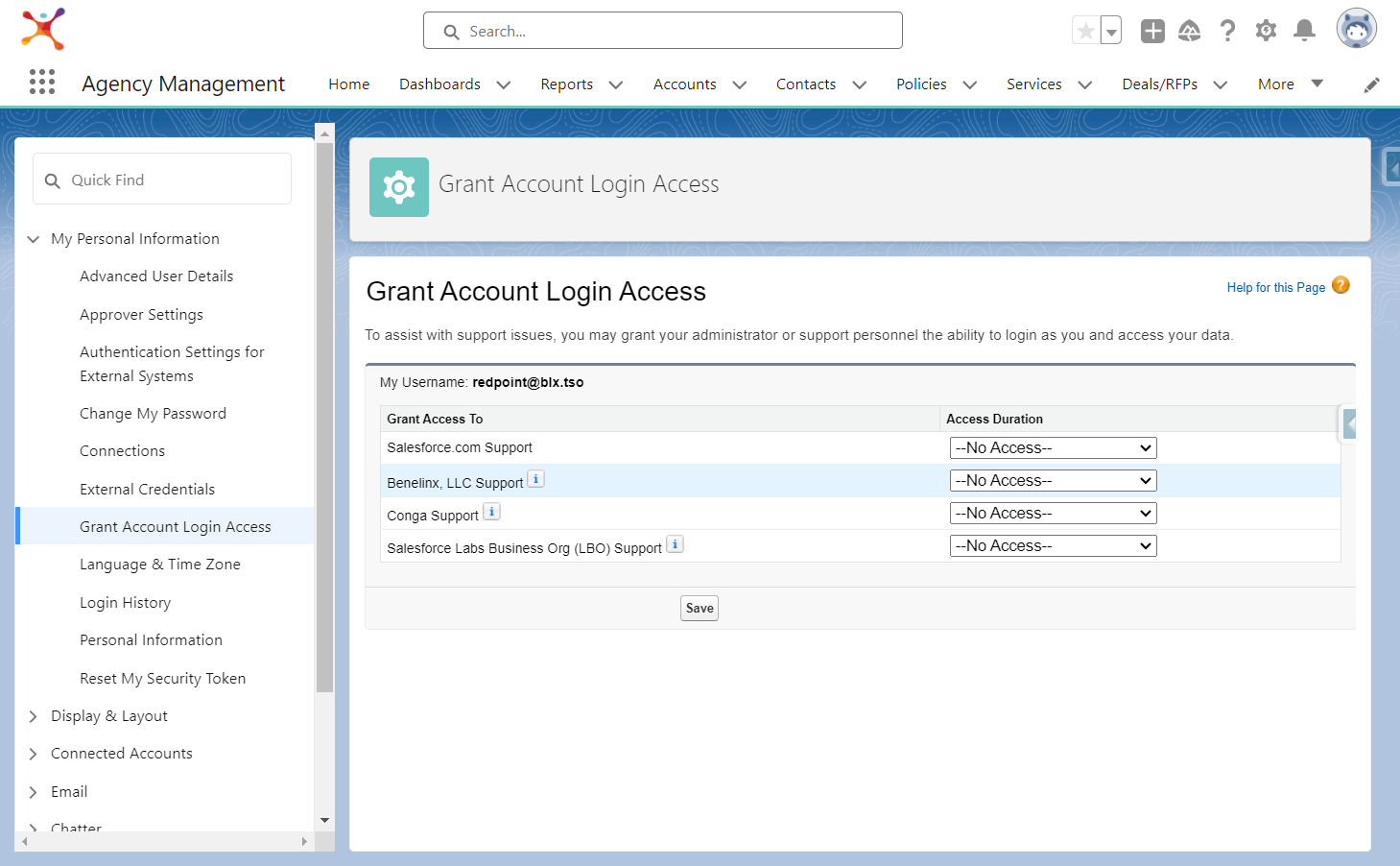Open the App Launcher grid icon
Viewport: 1400px width, 866px height.
point(42,83)
